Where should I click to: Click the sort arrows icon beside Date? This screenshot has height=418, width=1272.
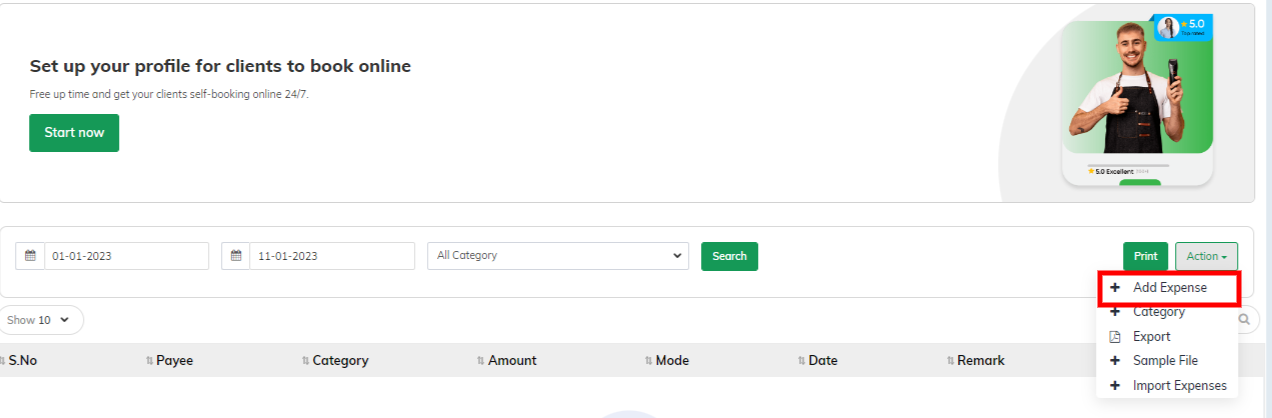tap(802, 360)
